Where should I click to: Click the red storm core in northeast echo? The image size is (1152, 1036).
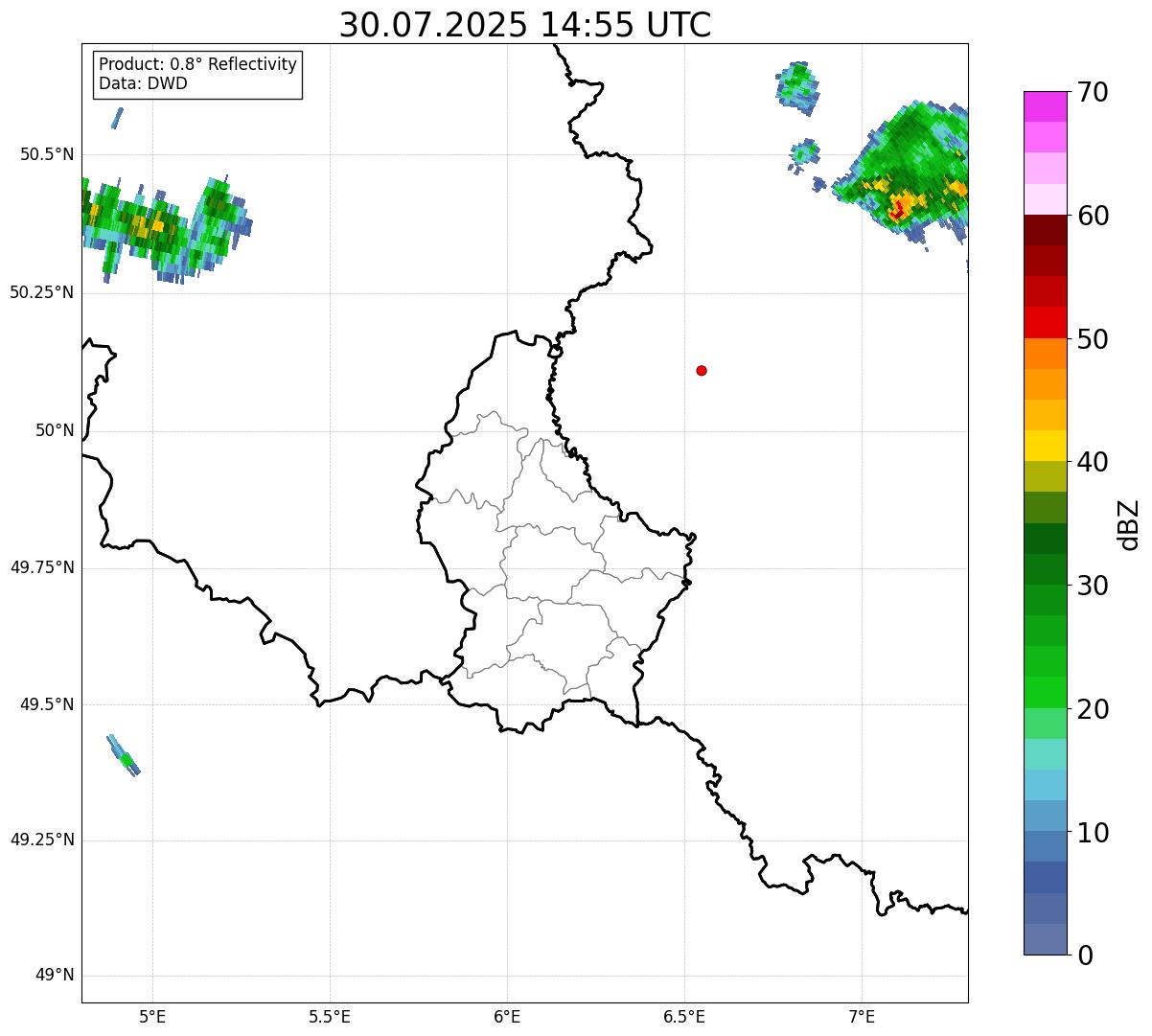tap(898, 210)
